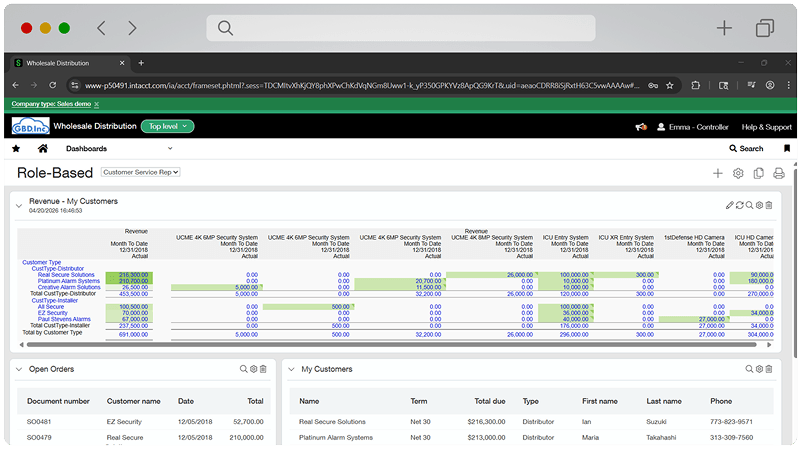Open the browser three-dot menu
800x450 pixels.
pos(788,85)
